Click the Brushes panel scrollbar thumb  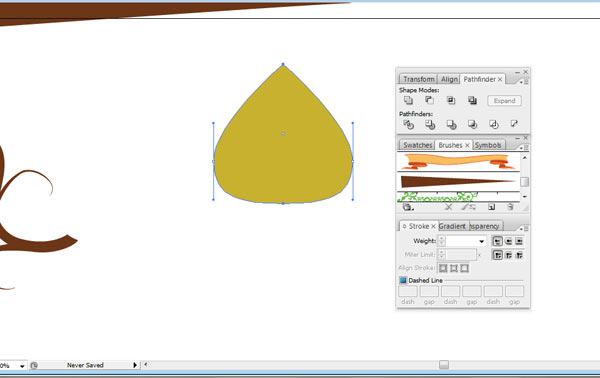(525, 182)
